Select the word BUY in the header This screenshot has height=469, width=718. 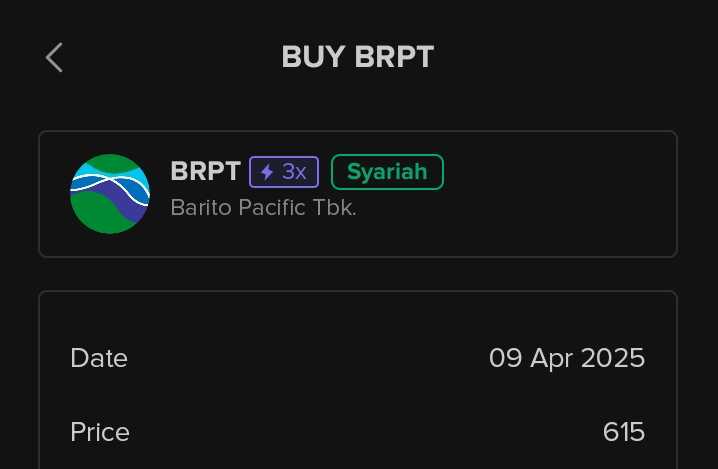[x=314, y=57]
